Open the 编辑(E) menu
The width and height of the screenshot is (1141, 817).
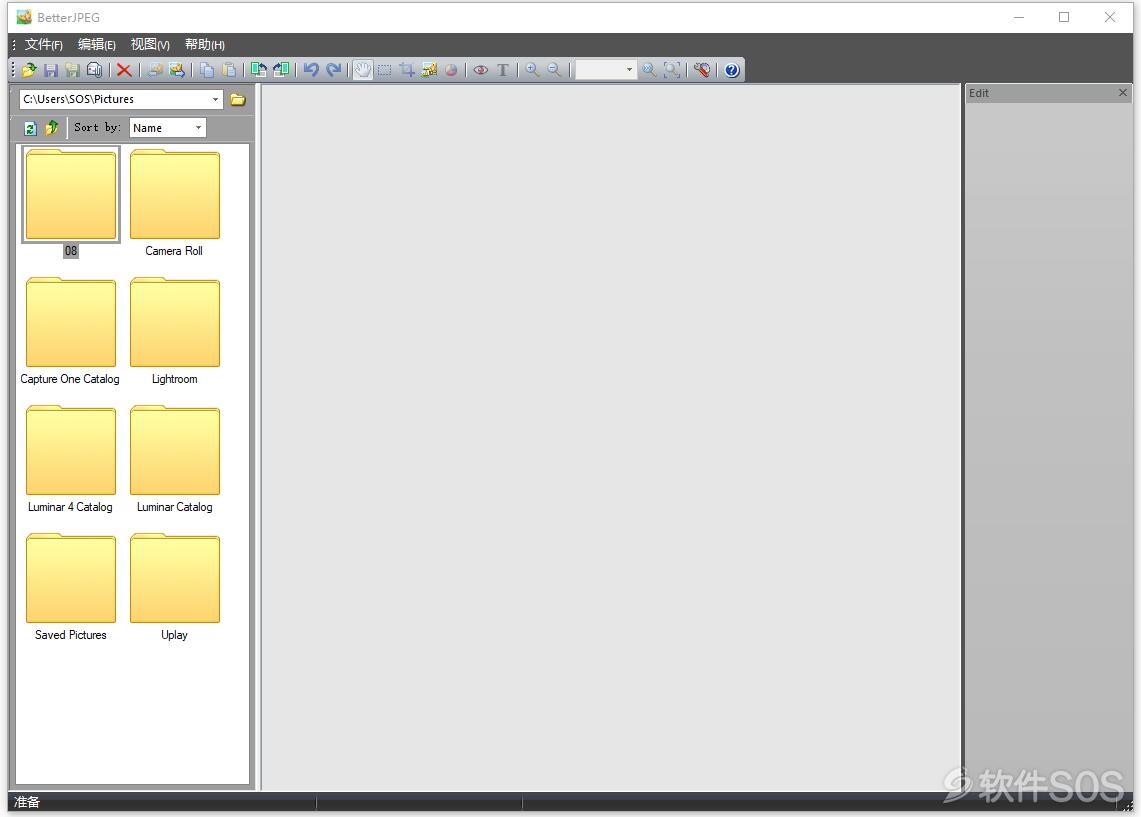pyautogui.click(x=97, y=44)
